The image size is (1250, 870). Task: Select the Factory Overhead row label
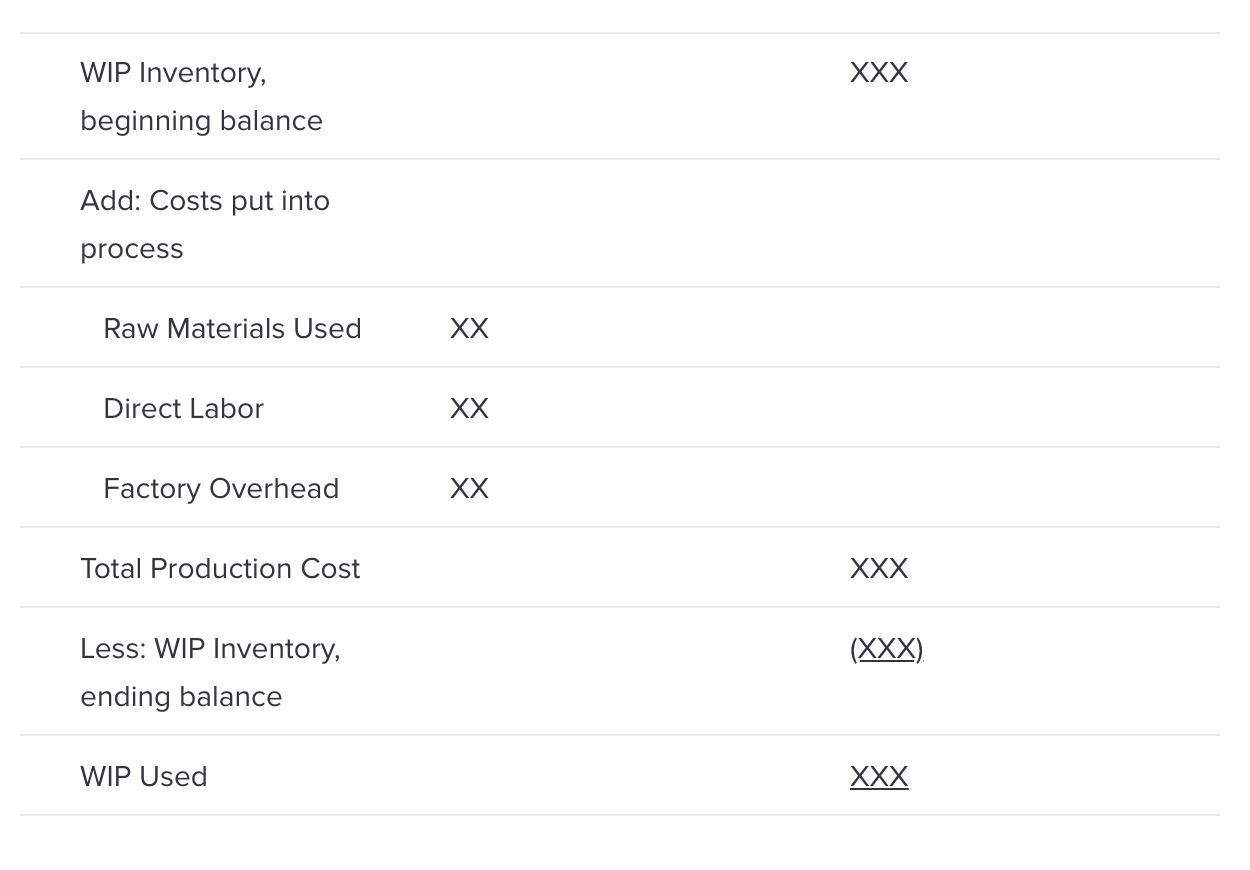(221, 488)
